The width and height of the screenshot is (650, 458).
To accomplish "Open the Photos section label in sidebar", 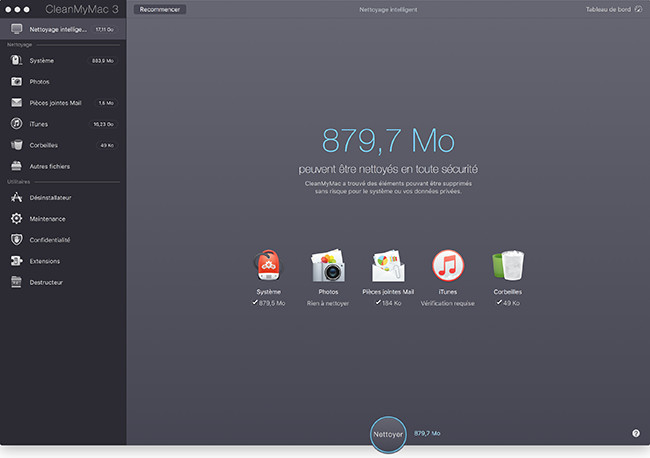I will coord(39,82).
